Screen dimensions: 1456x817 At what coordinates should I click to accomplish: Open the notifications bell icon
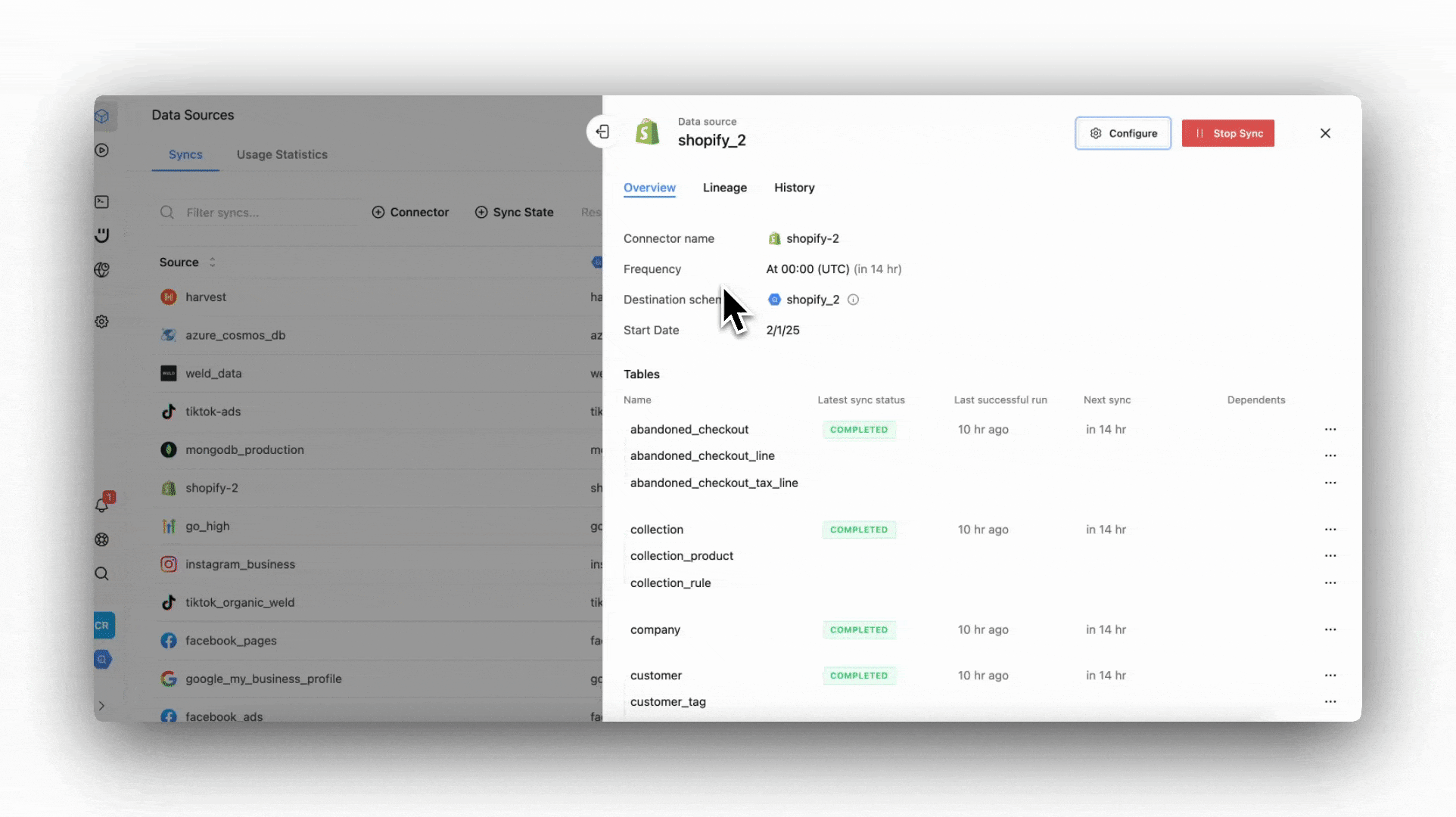[102, 505]
